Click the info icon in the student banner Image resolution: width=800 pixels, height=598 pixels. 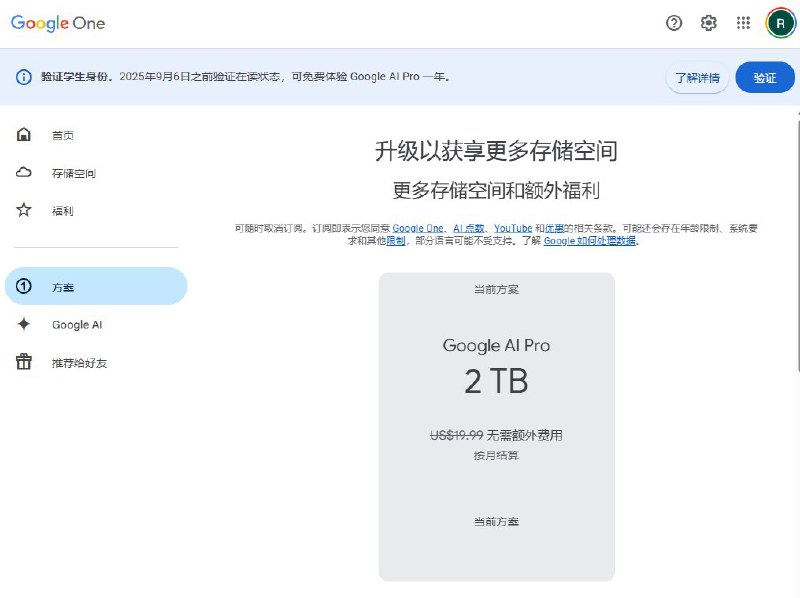pyautogui.click(x=24, y=76)
